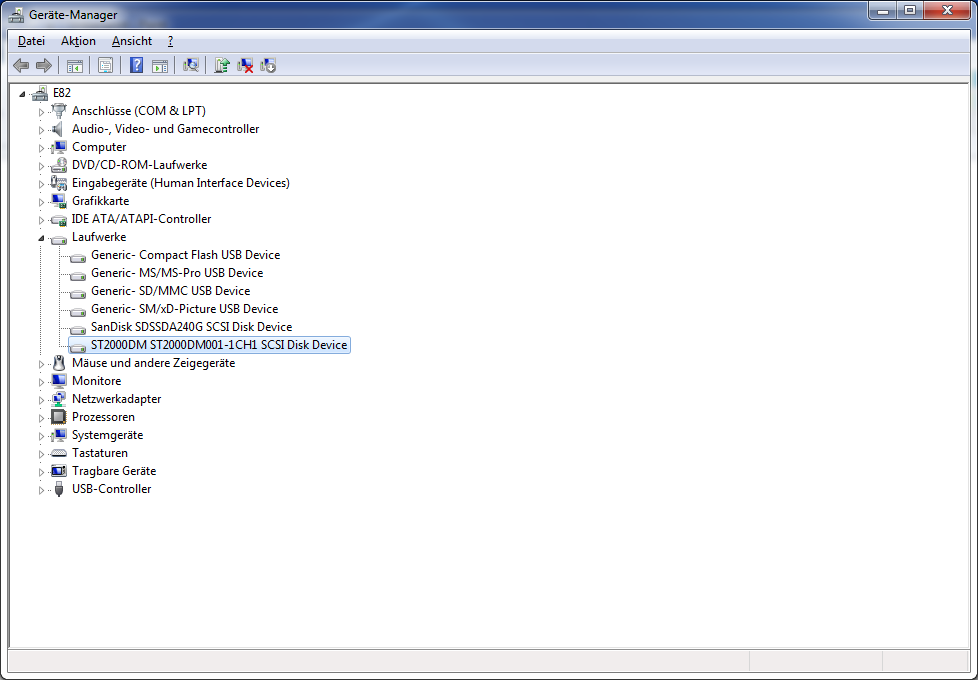Open the Properties toolbar icon

coord(105,66)
